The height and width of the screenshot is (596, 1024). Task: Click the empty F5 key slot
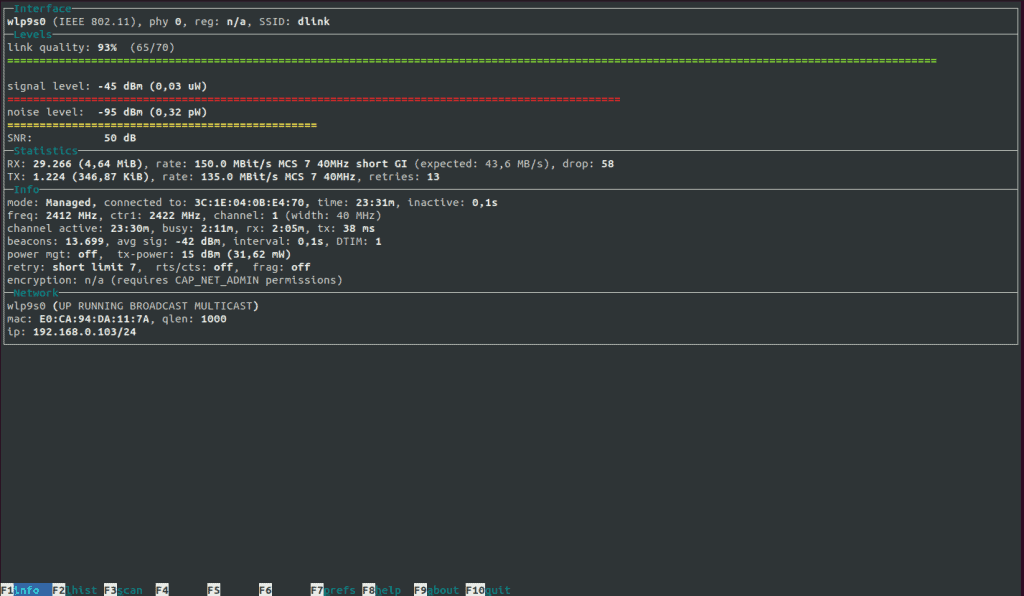point(214,590)
